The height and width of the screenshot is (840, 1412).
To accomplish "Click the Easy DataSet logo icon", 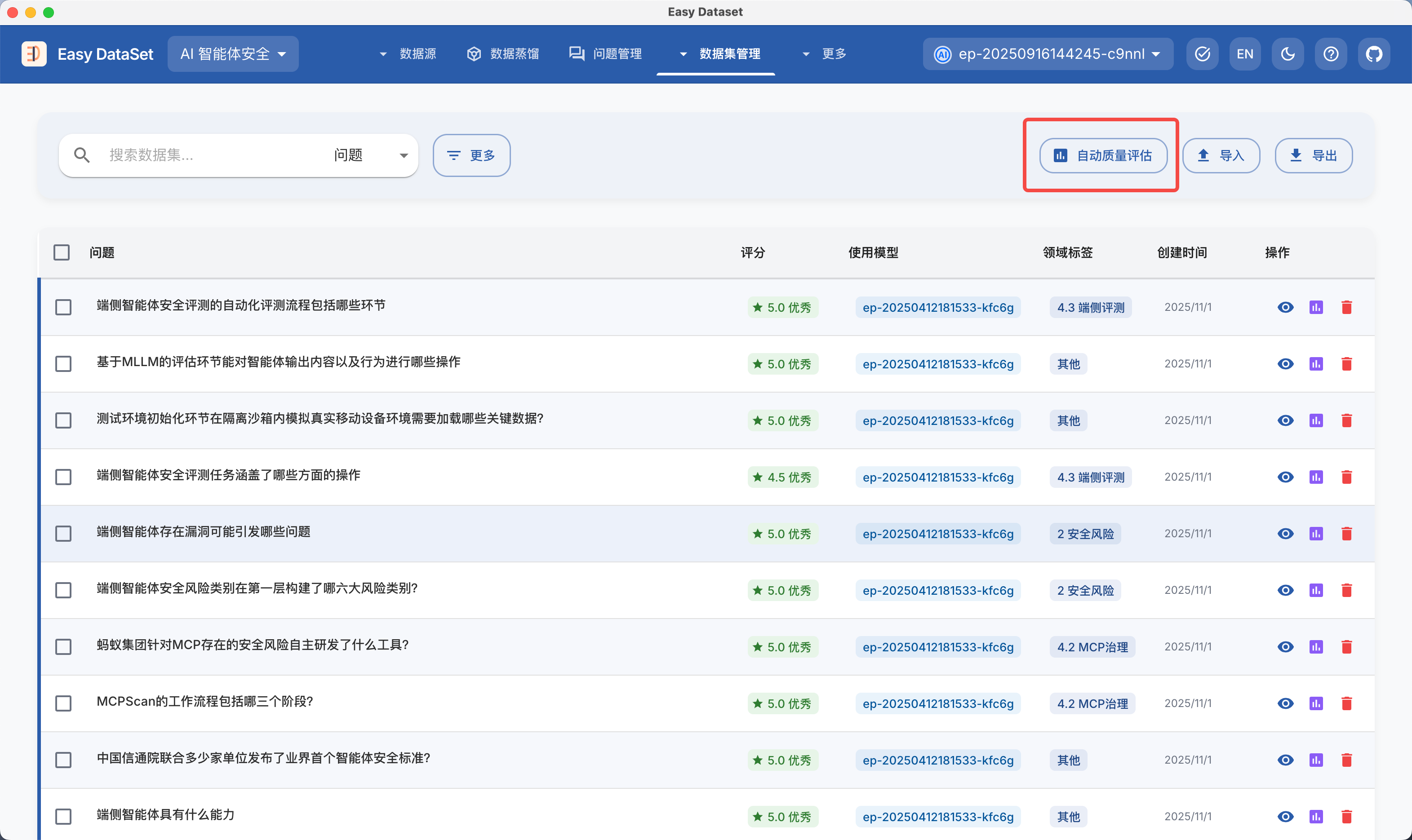I will click(34, 54).
